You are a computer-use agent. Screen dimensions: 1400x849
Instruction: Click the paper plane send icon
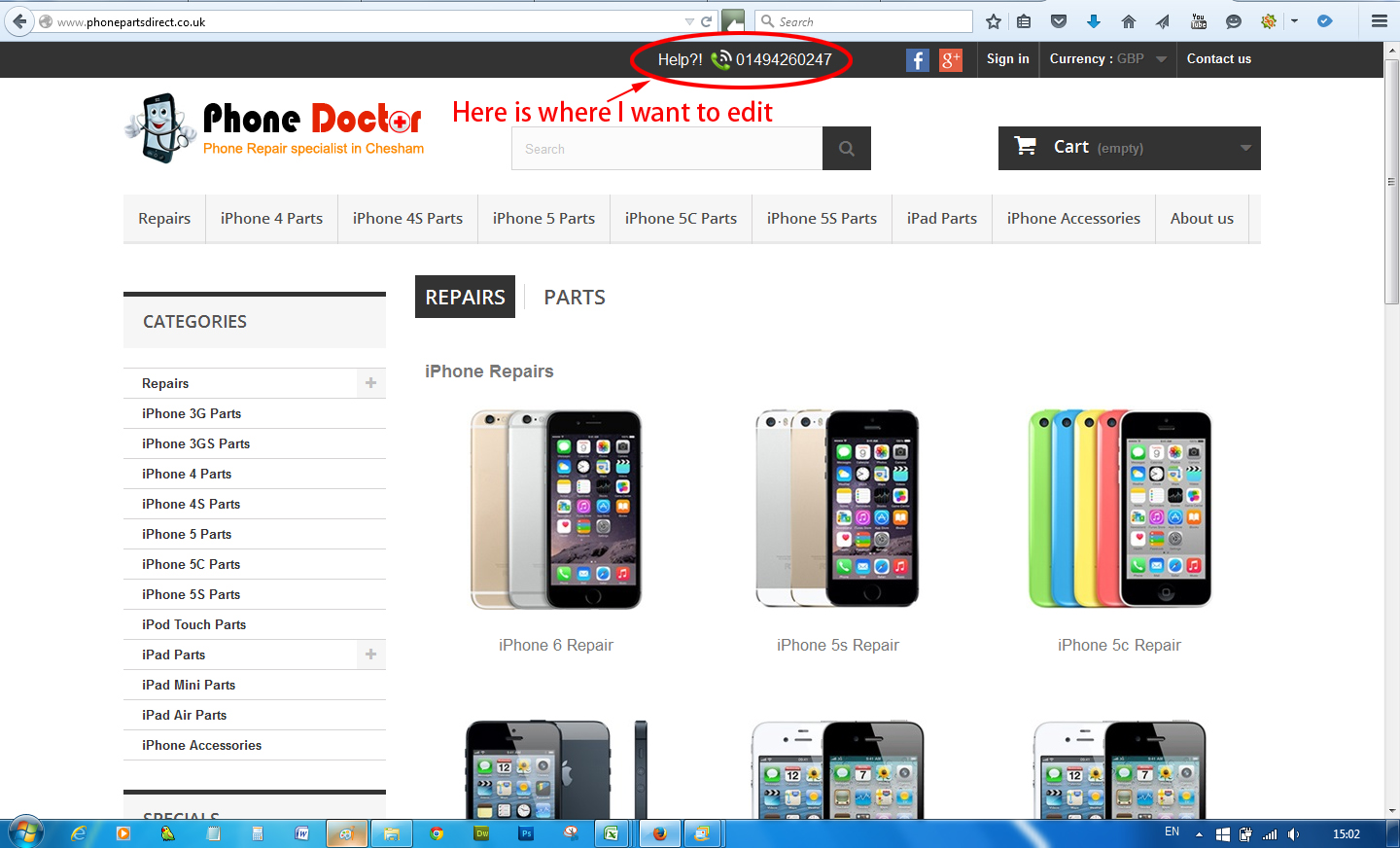click(1163, 21)
